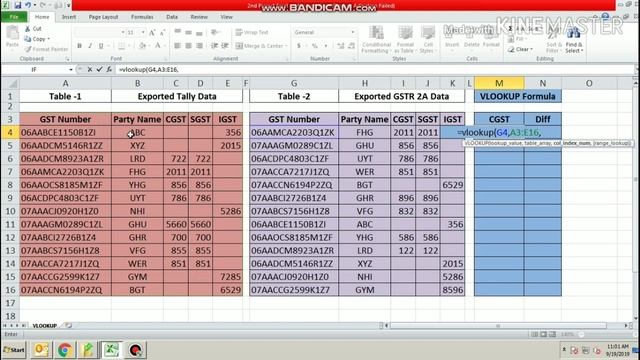Click Decrease Decimal icon

[351, 46]
